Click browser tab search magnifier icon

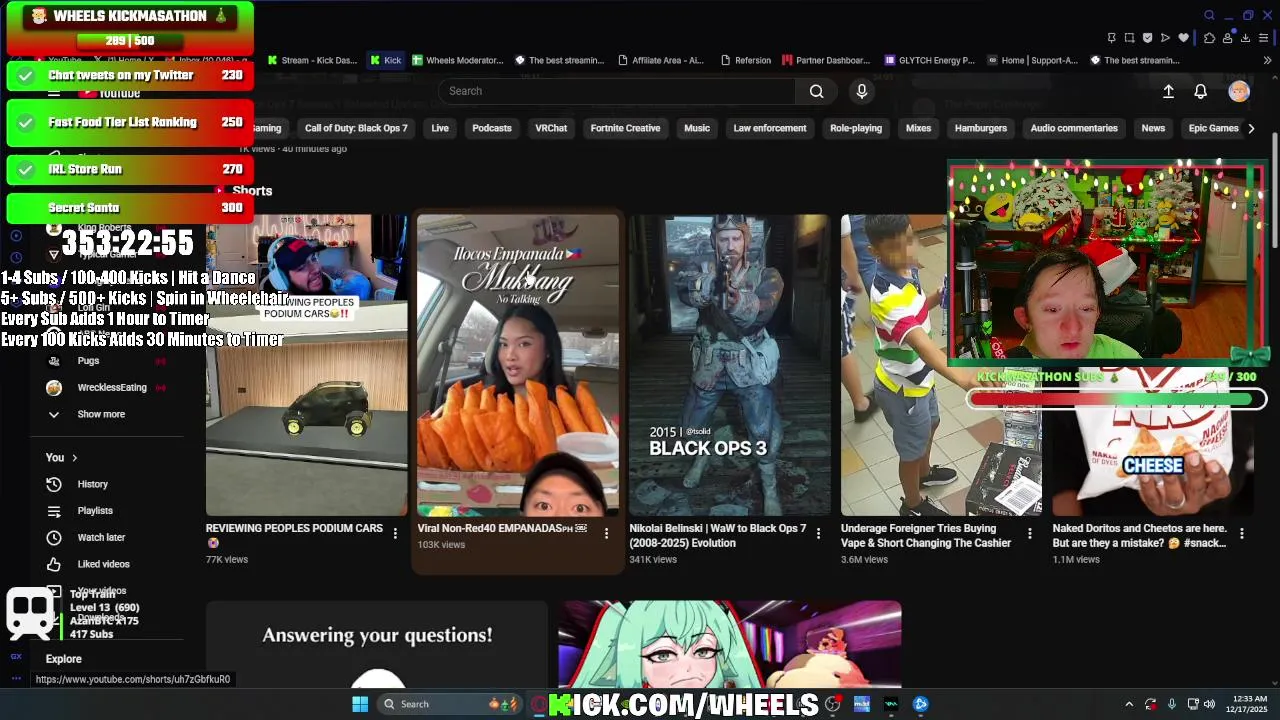[x=1209, y=15]
